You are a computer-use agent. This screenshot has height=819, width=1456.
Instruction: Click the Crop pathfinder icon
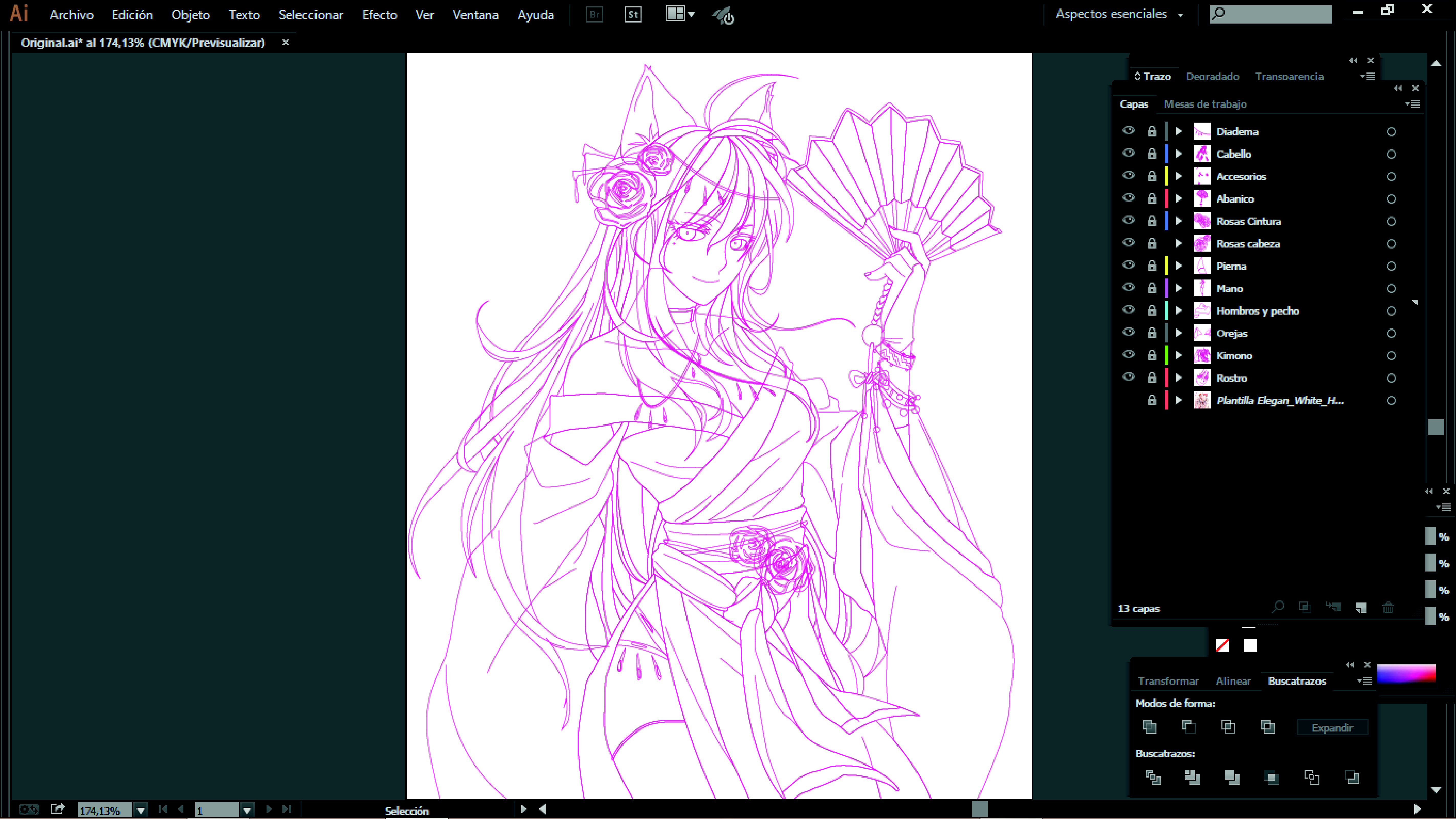(x=1272, y=778)
